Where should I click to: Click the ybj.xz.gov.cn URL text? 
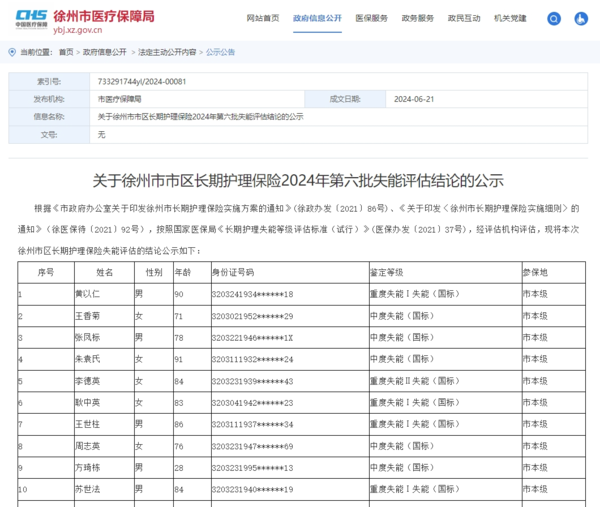point(78,30)
